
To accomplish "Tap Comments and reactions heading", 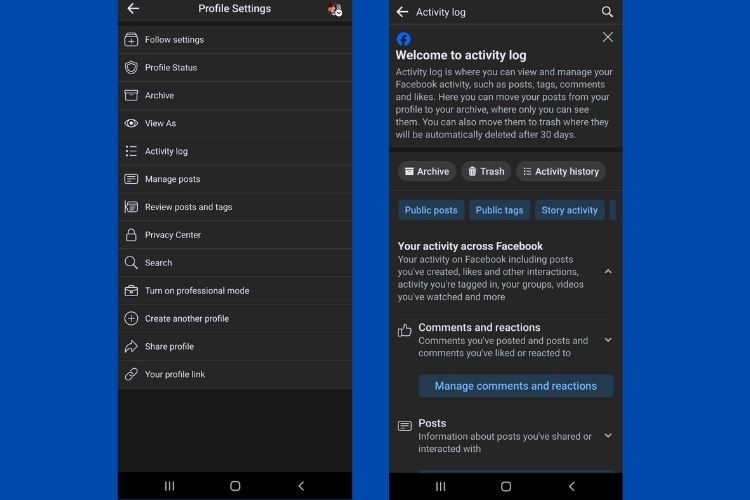I will pyautogui.click(x=479, y=327).
